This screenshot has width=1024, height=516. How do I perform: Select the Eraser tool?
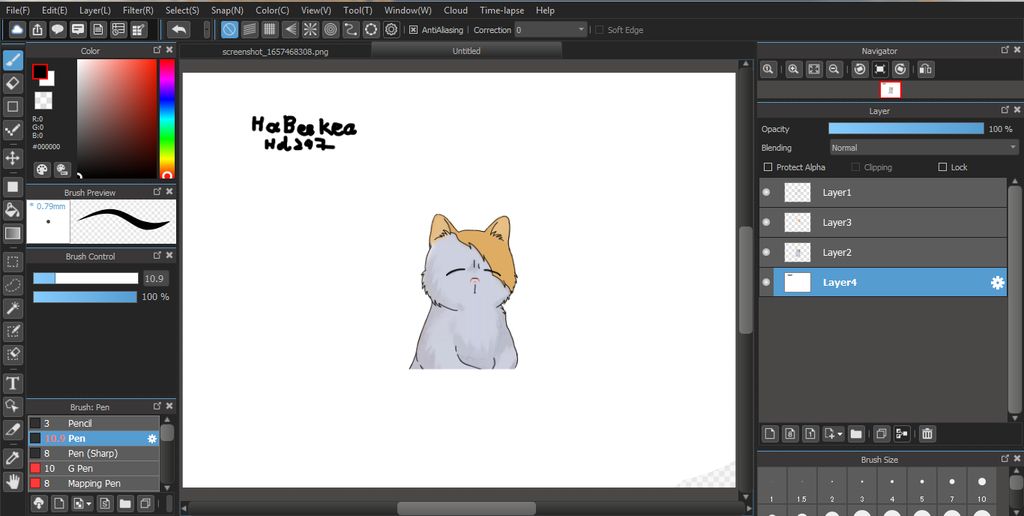pos(12,83)
